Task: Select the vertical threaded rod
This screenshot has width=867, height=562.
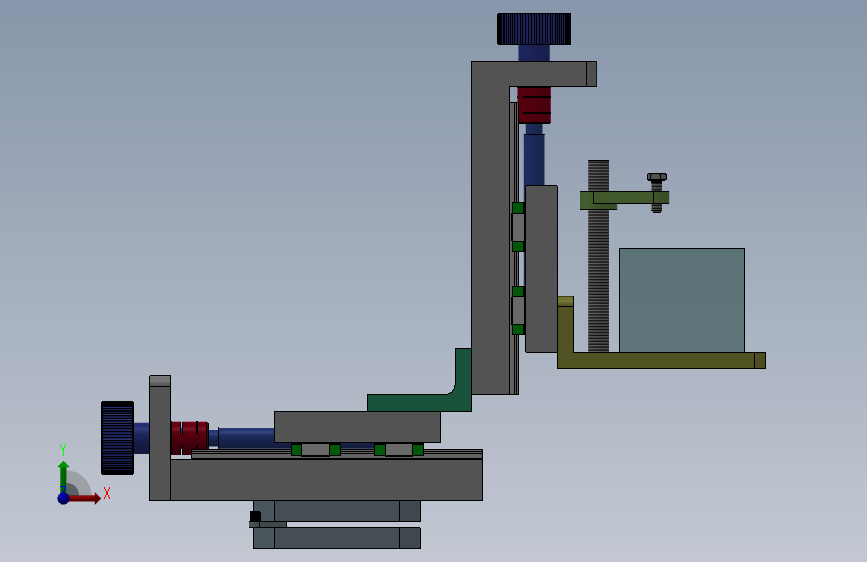Action: tap(598, 279)
